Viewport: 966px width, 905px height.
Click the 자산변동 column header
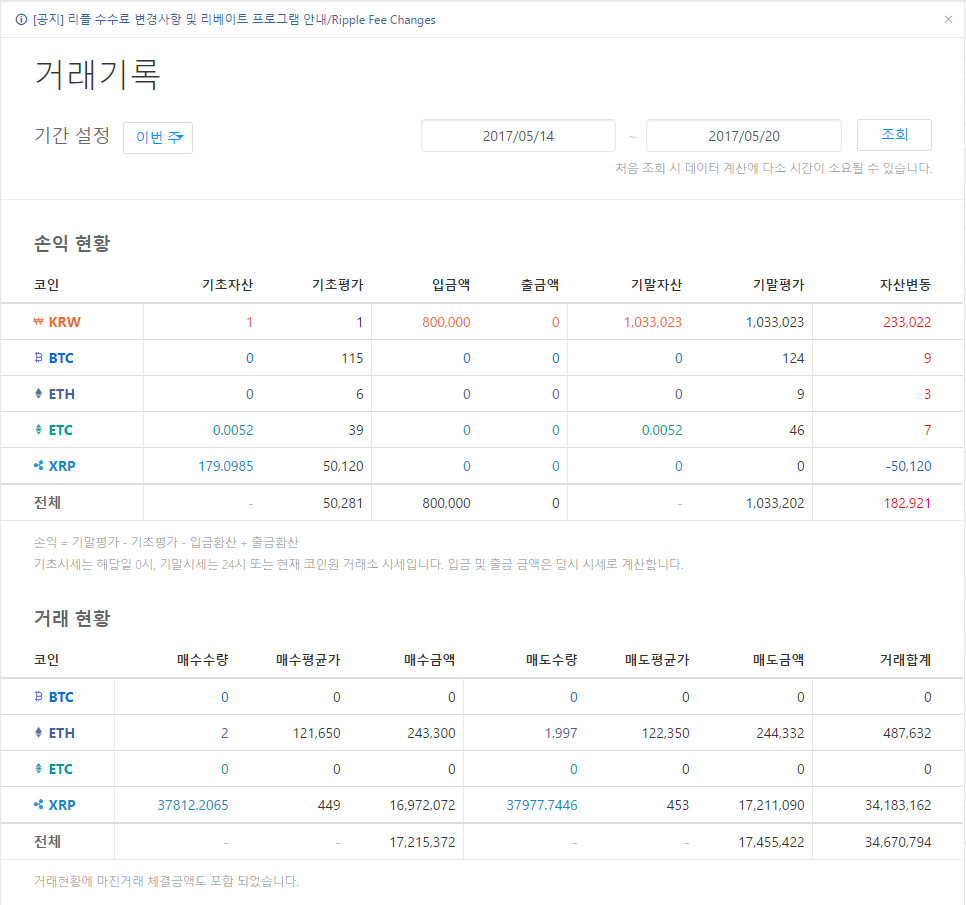tap(905, 285)
